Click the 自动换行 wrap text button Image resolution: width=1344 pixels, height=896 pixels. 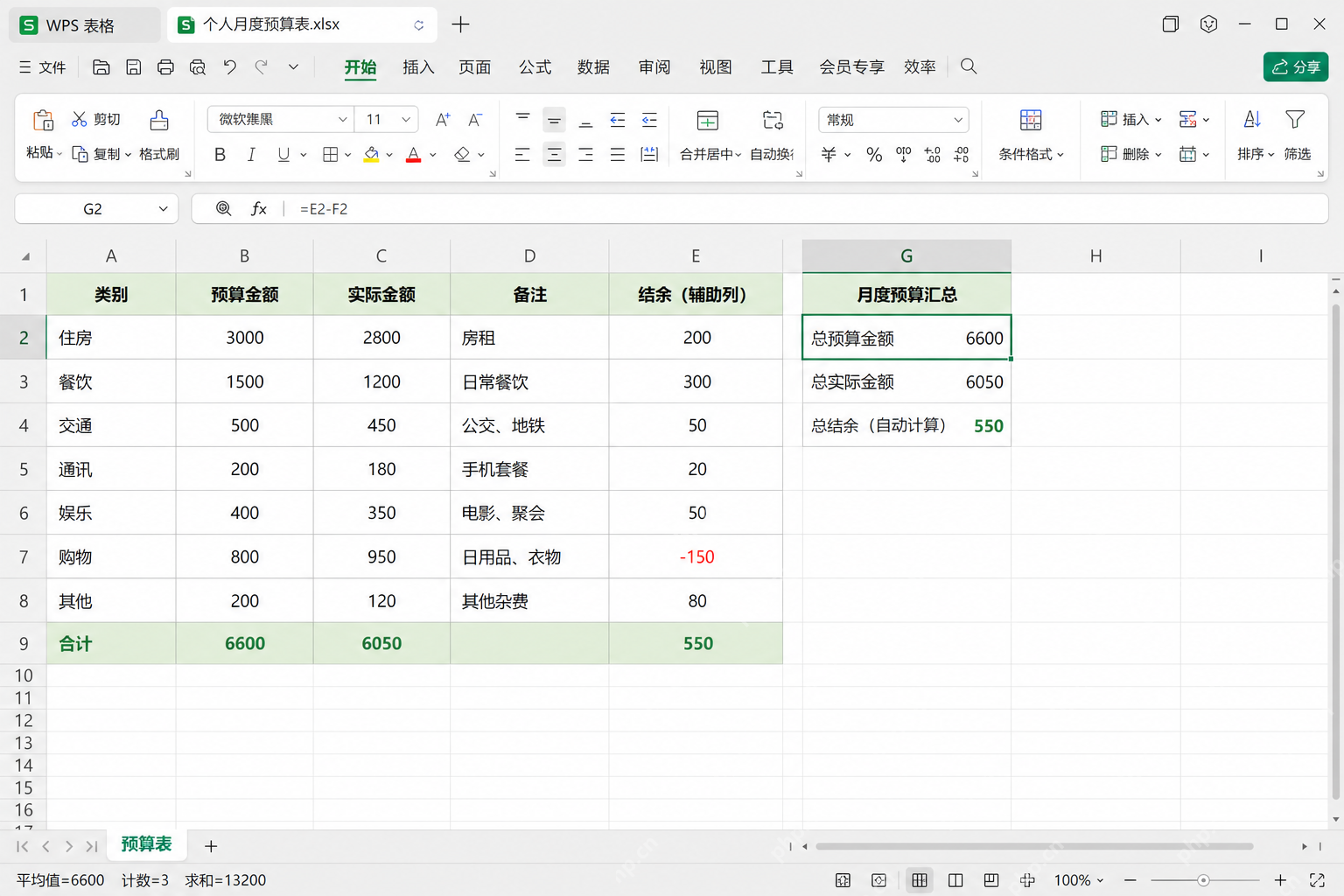[772, 136]
